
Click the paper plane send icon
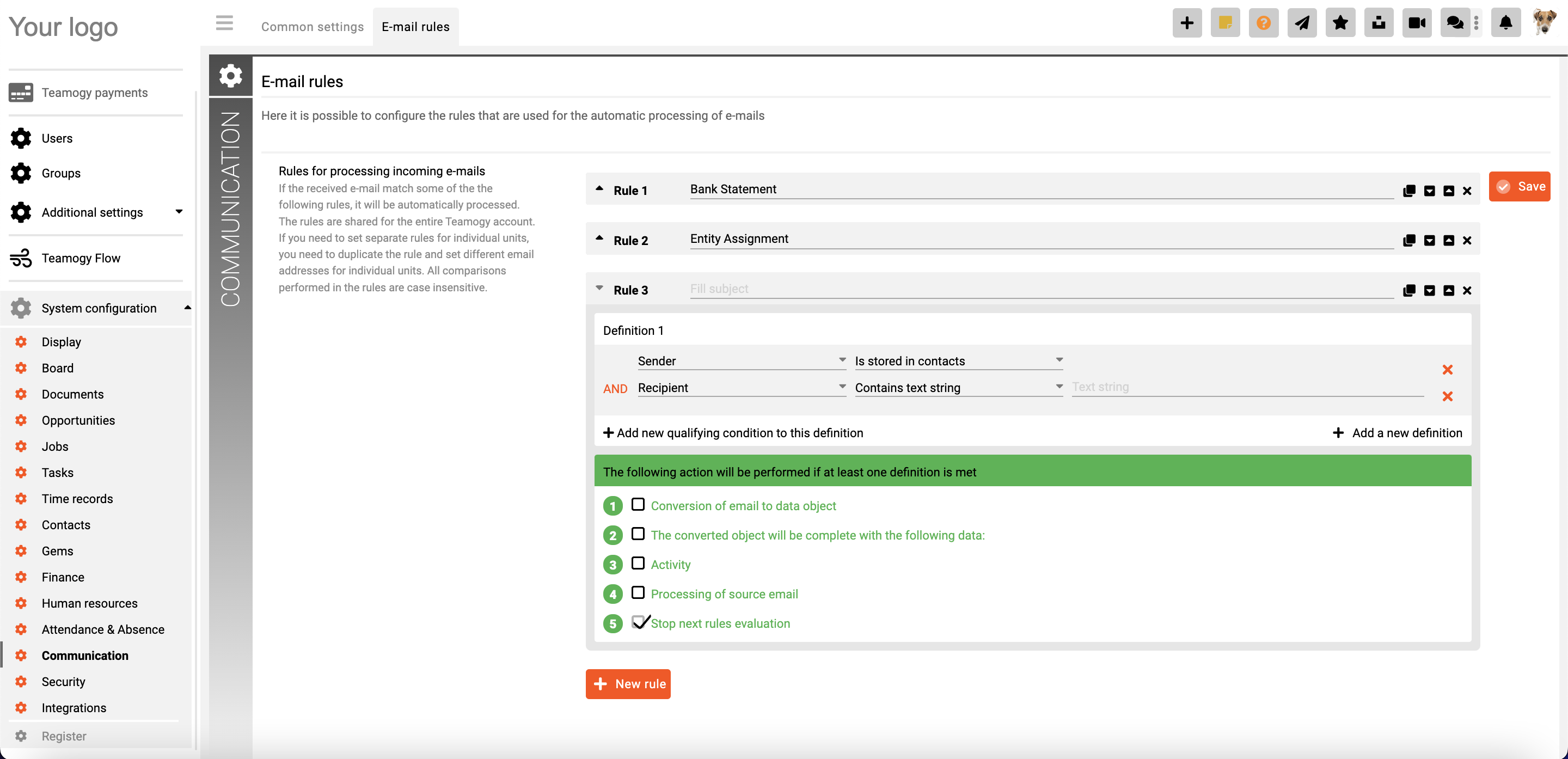[1301, 23]
